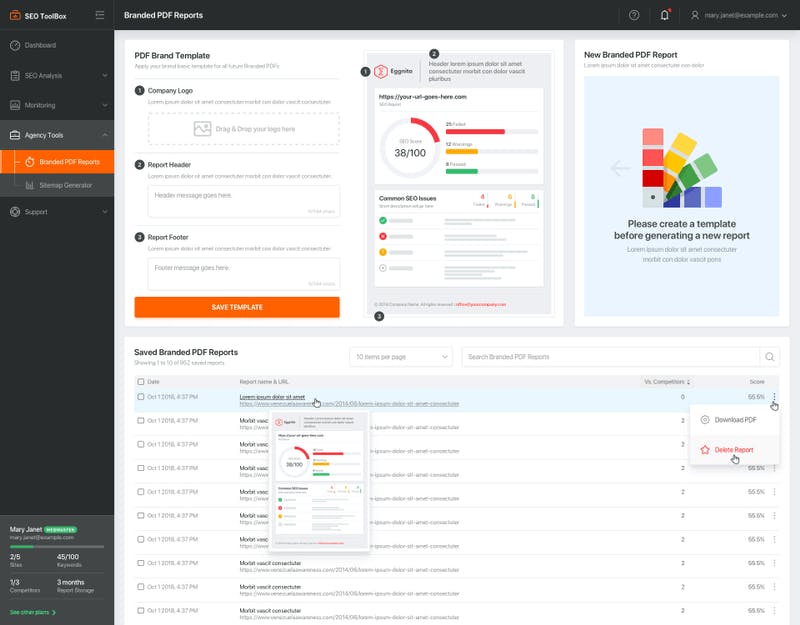Open the 10 items per page dropdown
Screen dimensions: 800x625
401,356
